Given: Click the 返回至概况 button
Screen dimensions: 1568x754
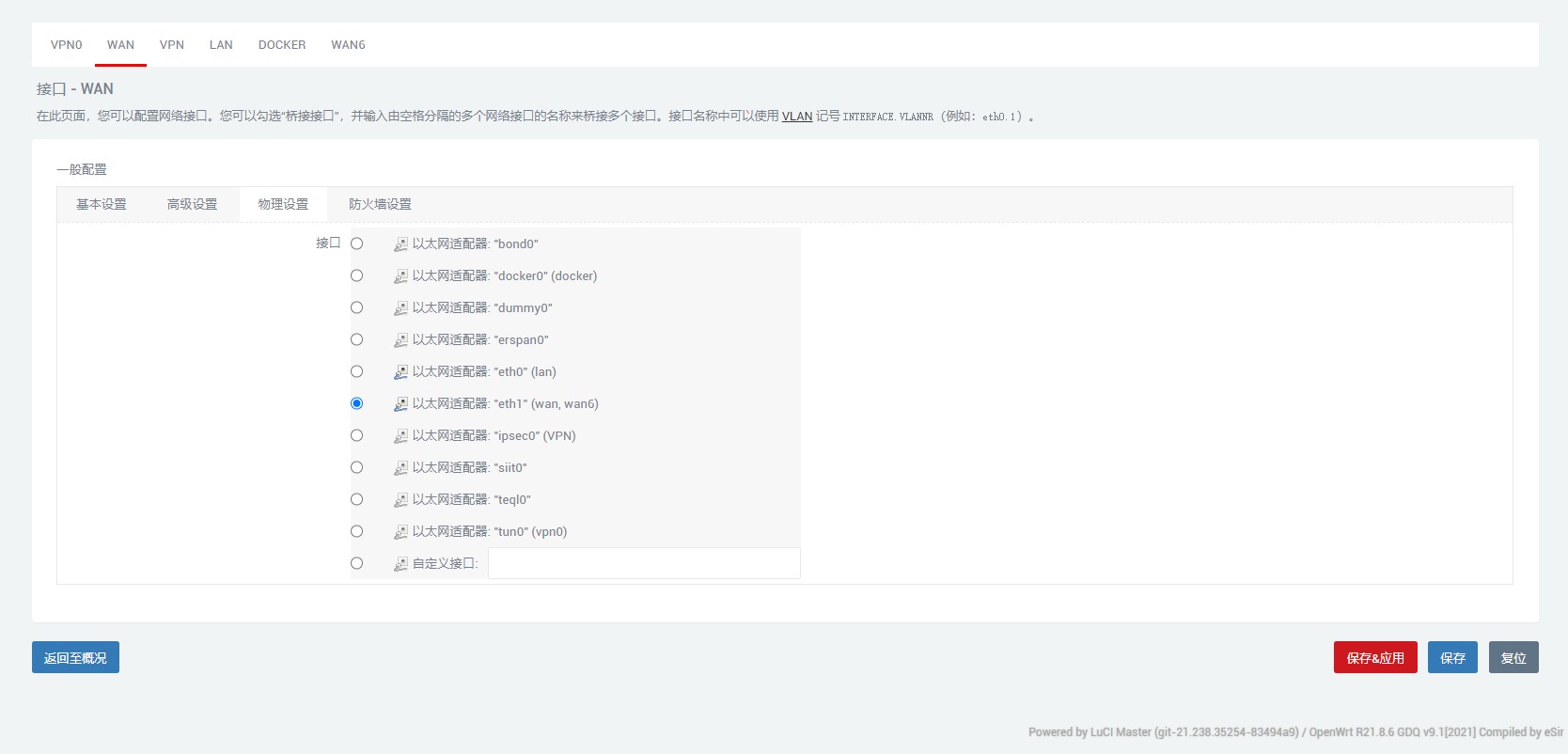Looking at the screenshot, I should [75, 657].
